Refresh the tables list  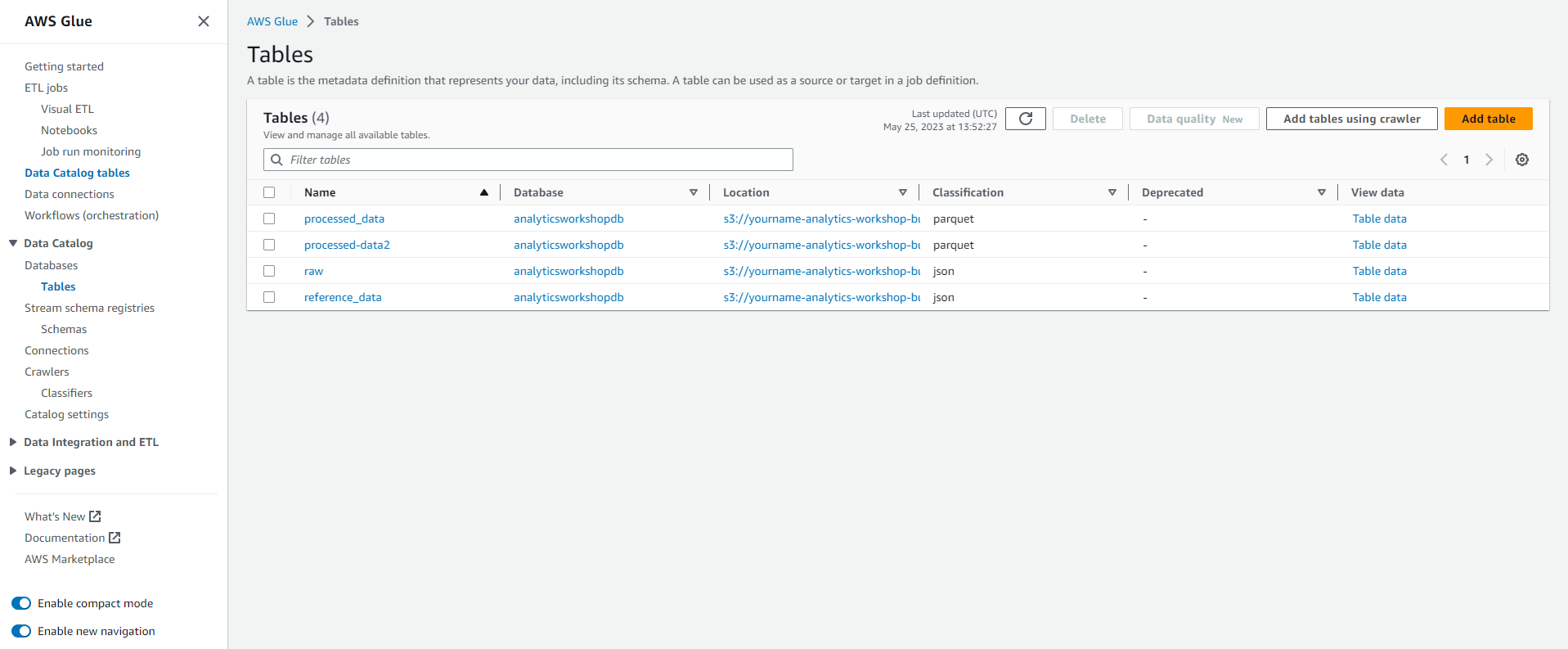point(1026,119)
